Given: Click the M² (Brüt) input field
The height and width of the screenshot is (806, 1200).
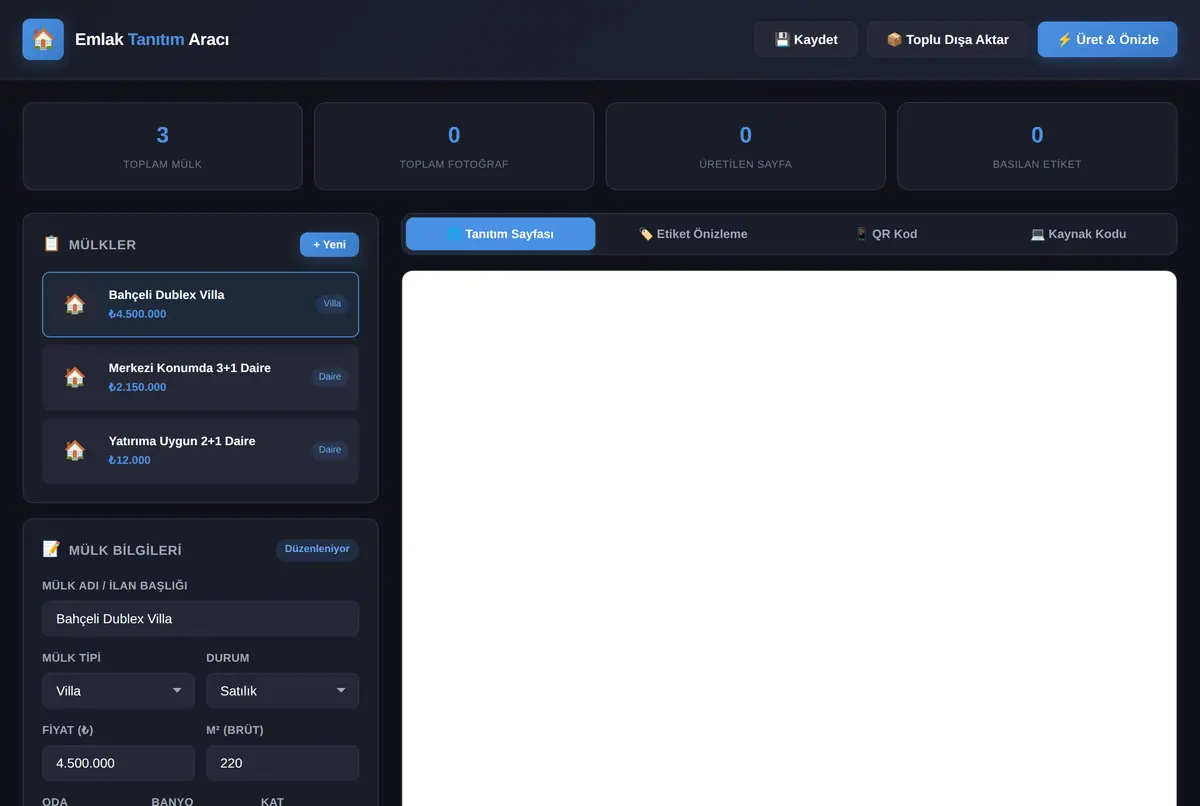Looking at the screenshot, I should pyautogui.click(x=282, y=763).
